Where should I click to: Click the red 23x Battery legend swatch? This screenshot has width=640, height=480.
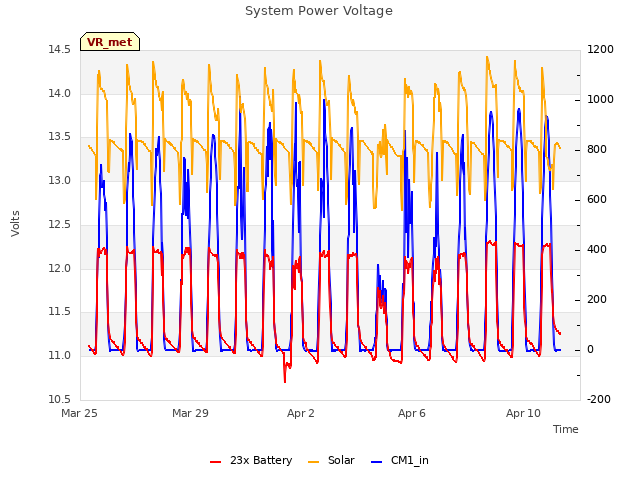216,462
